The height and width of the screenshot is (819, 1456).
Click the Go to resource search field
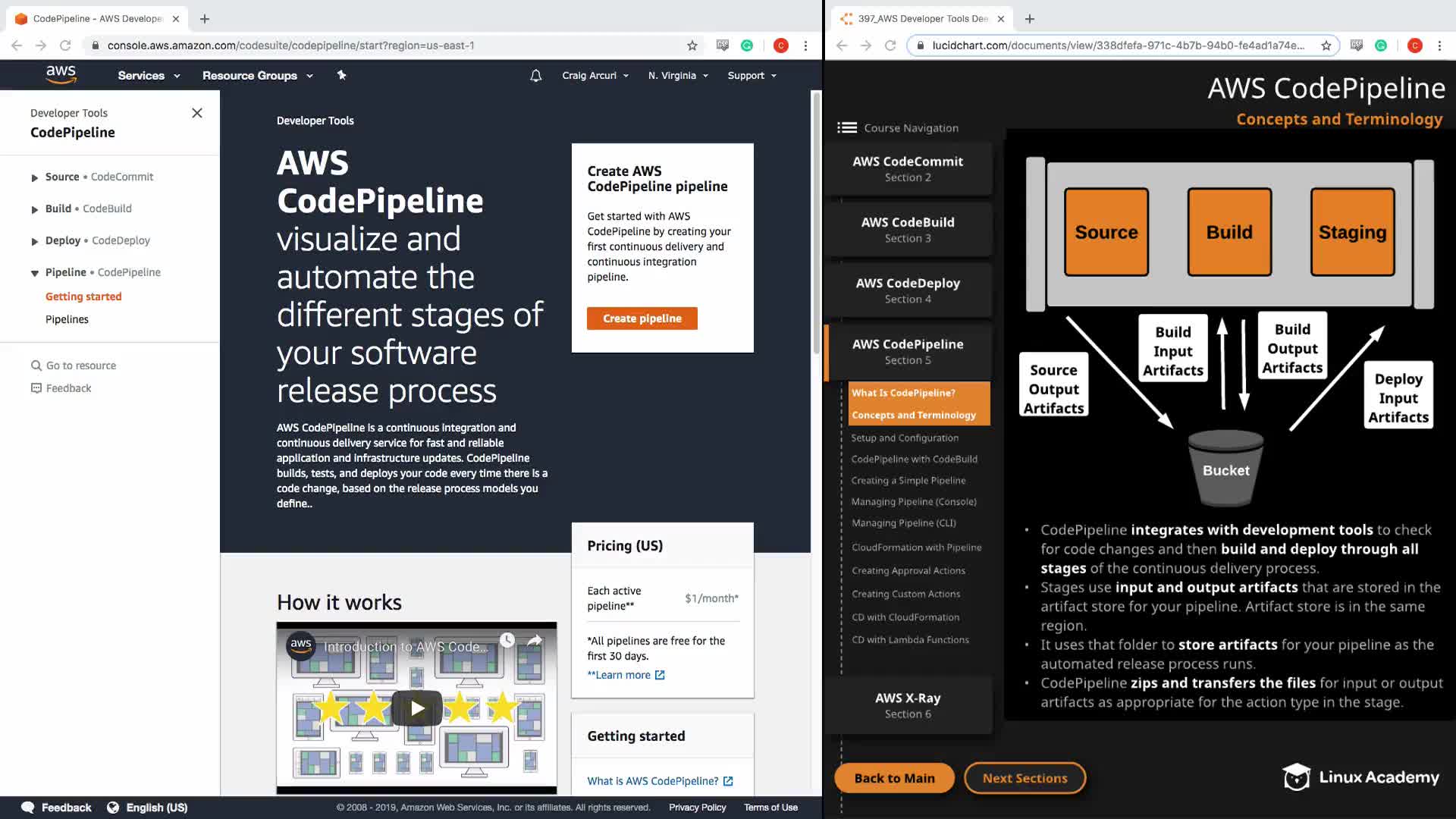(81, 366)
